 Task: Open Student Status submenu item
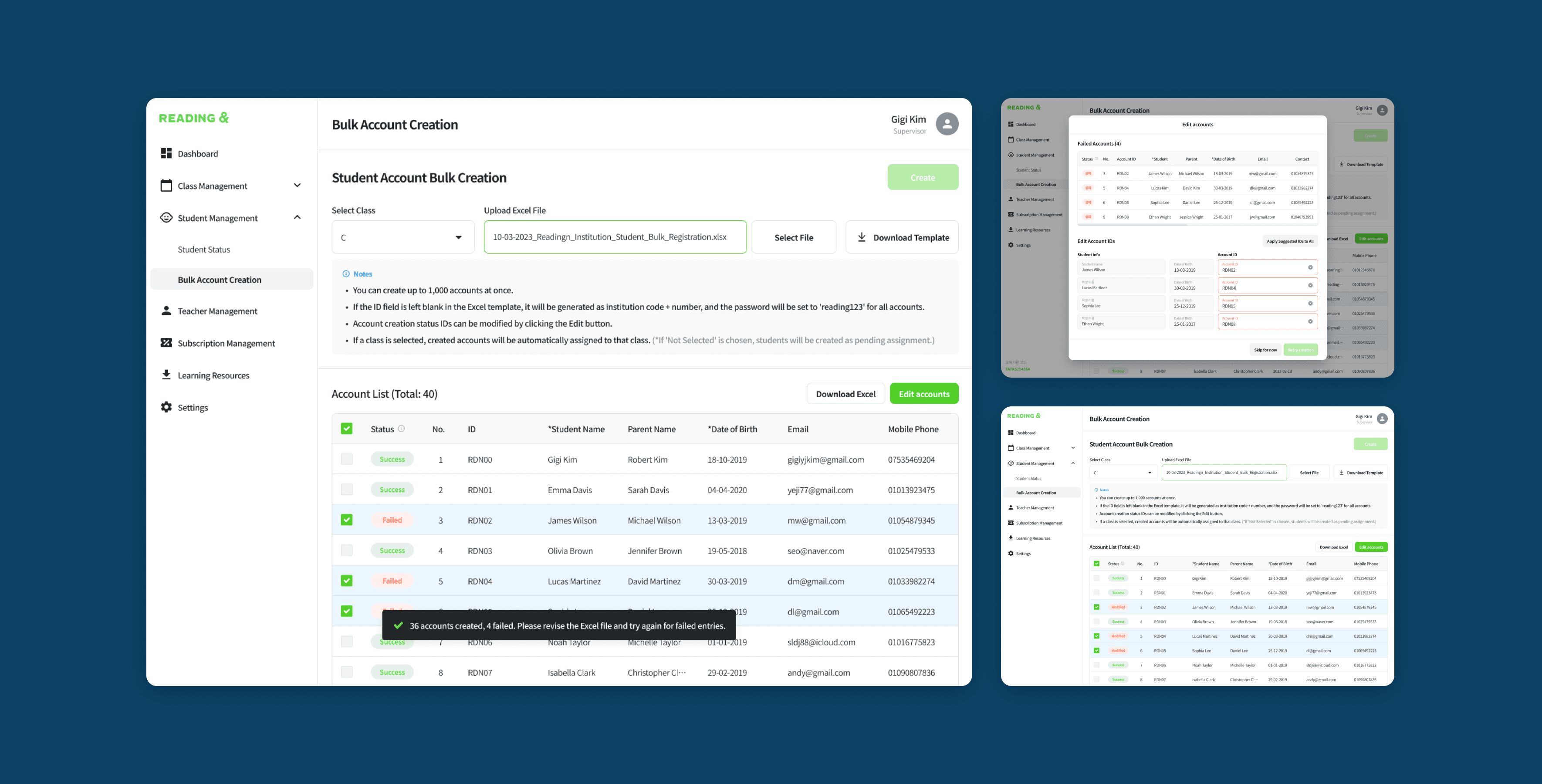(x=203, y=249)
